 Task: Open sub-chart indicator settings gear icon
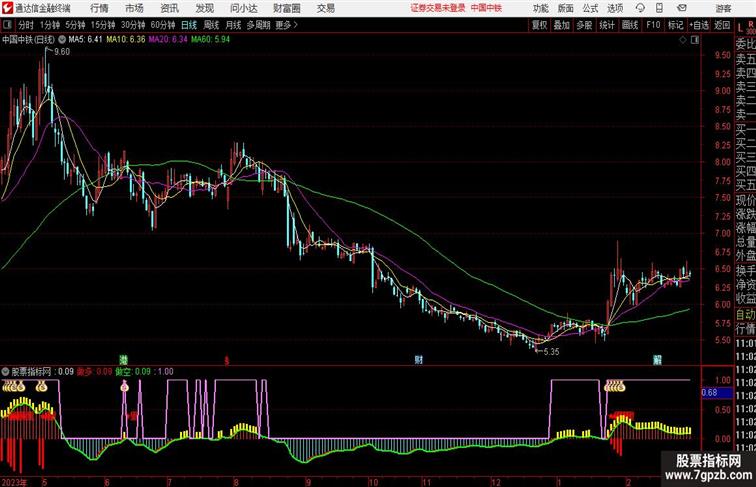pos(5,371)
